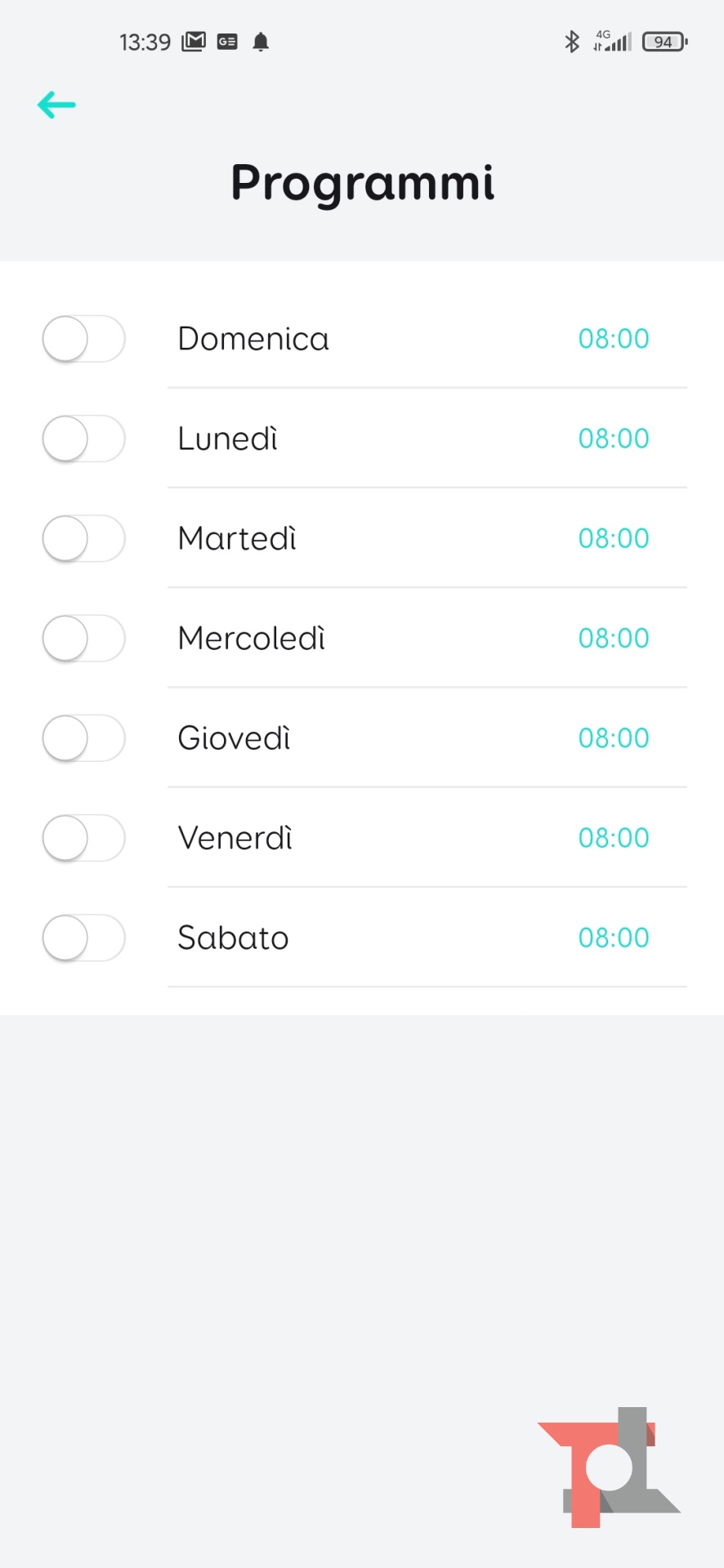Edit the Sabato 08:00 start time
The height and width of the screenshot is (1568, 724).
coord(613,938)
